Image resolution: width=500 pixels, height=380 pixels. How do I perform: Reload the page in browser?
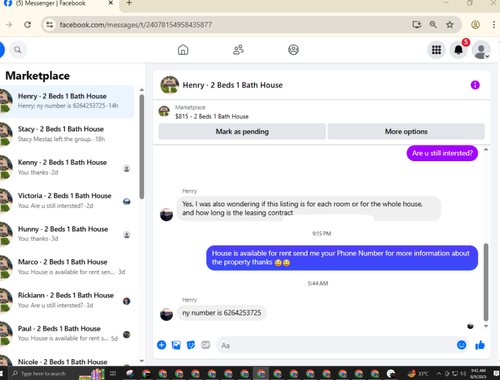[28, 25]
